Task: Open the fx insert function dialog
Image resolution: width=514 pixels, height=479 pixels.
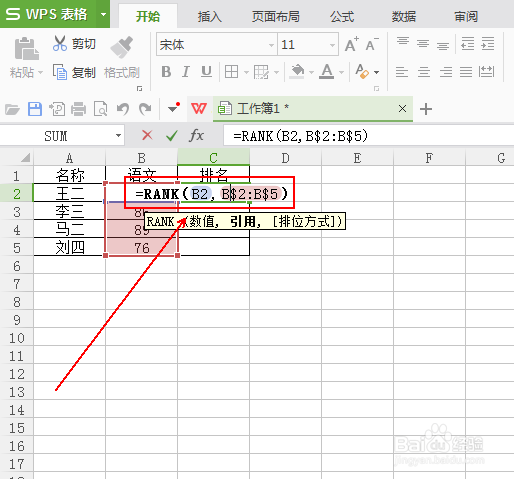Action: pos(196,135)
